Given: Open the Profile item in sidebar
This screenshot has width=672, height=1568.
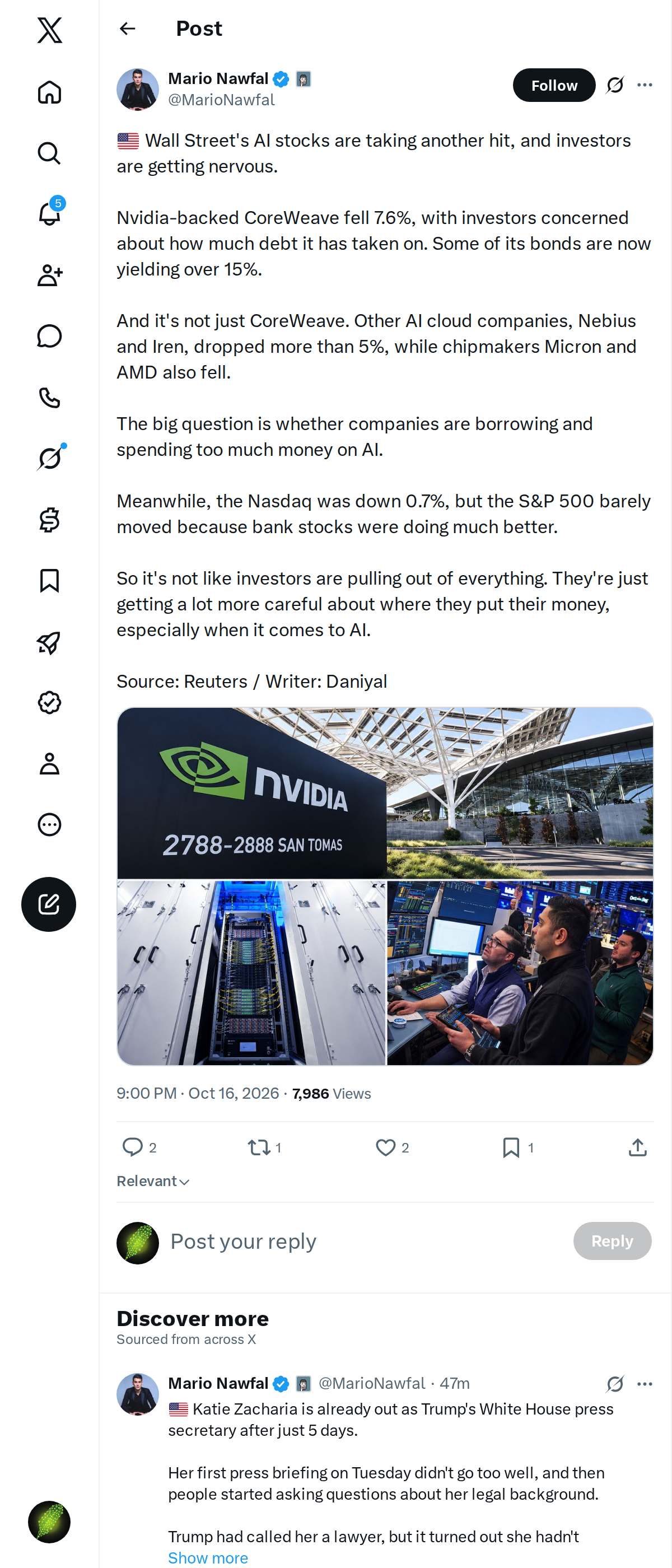Looking at the screenshot, I should [49, 763].
